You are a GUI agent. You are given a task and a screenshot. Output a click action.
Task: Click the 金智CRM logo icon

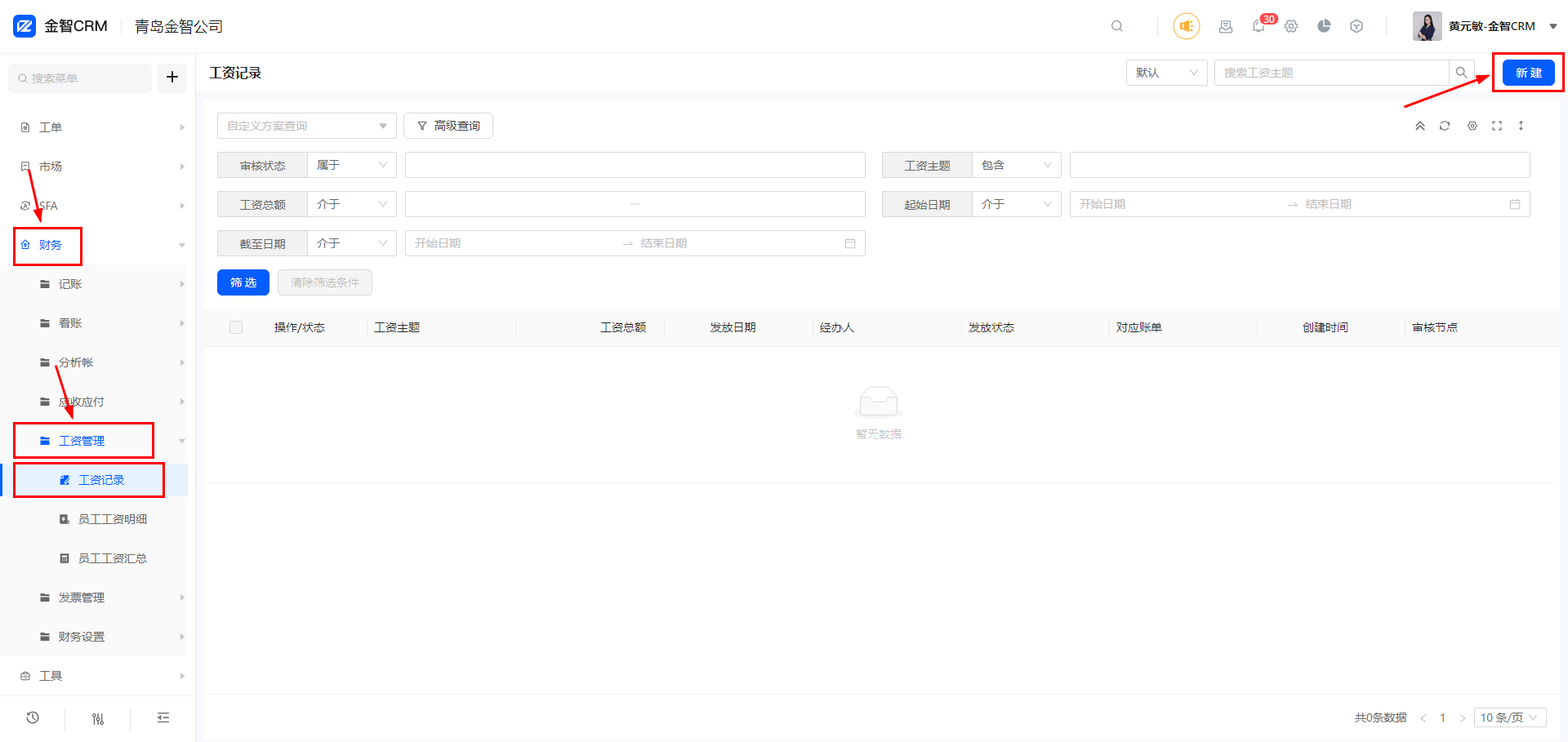pos(24,26)
